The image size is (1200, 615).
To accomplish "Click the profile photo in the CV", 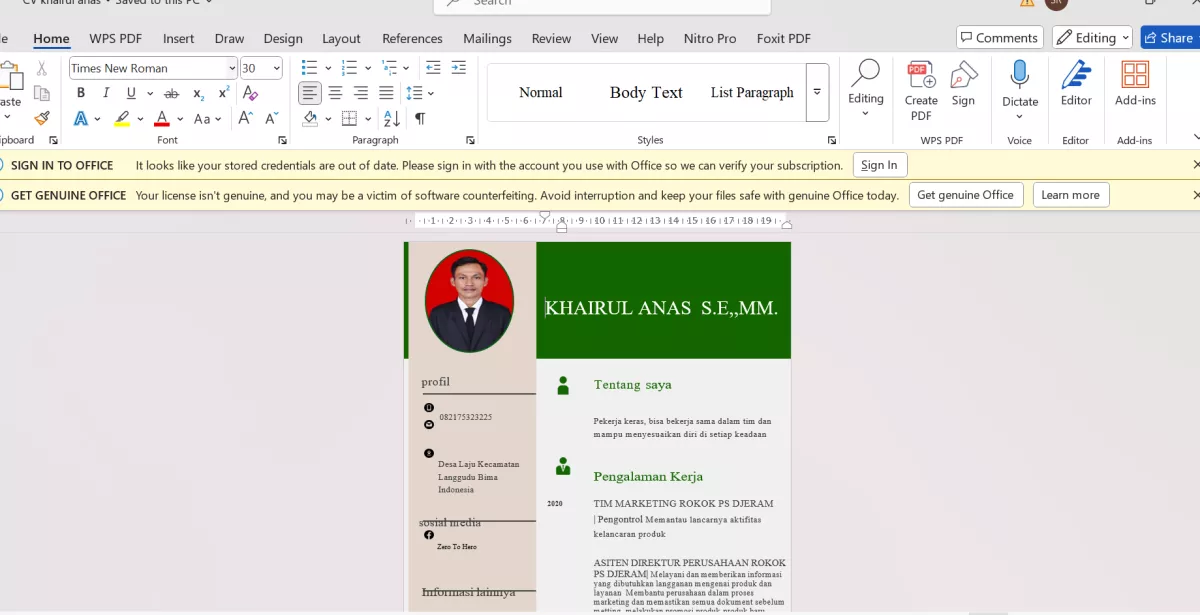I will point(469,300).
